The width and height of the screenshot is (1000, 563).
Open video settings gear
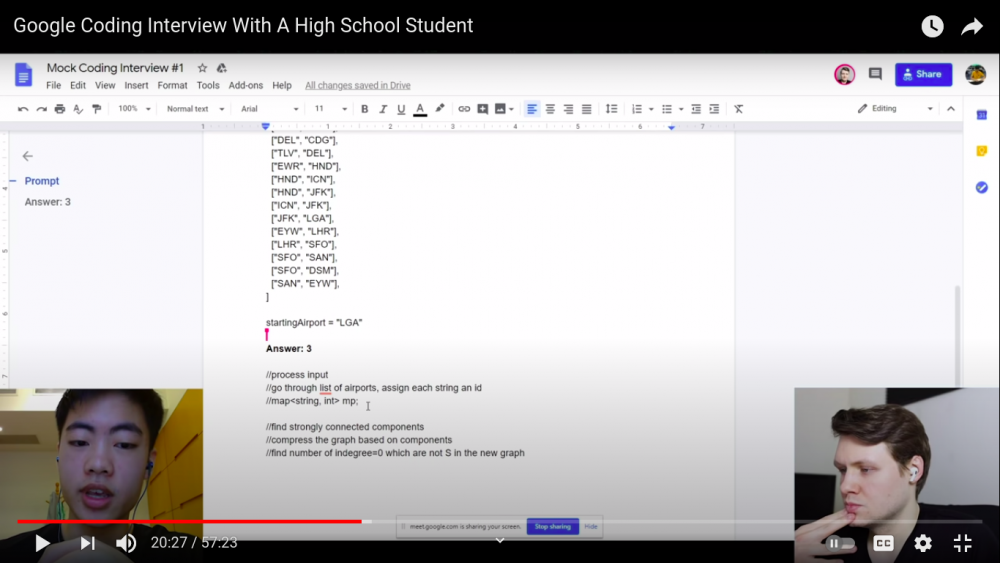[x=923, y=543]
